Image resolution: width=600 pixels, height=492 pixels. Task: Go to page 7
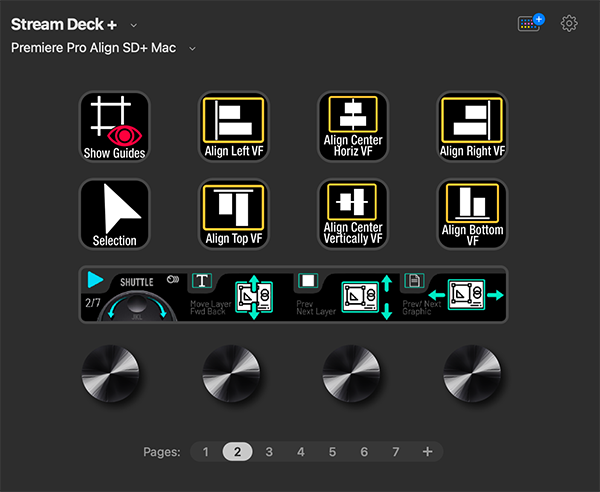tap(396, 452)
